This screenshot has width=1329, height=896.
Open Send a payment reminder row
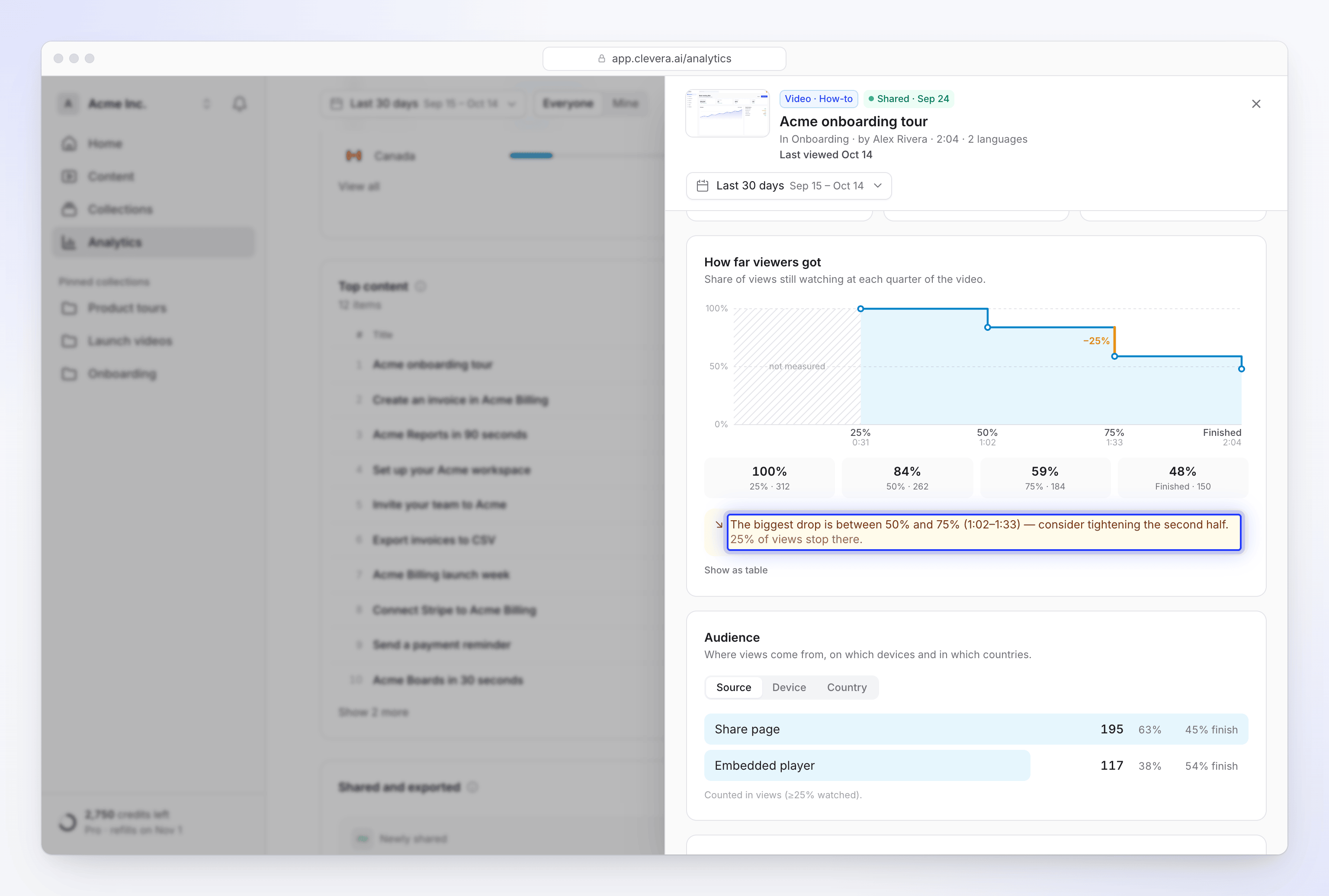pyautogui.click(x=441, y=645)
